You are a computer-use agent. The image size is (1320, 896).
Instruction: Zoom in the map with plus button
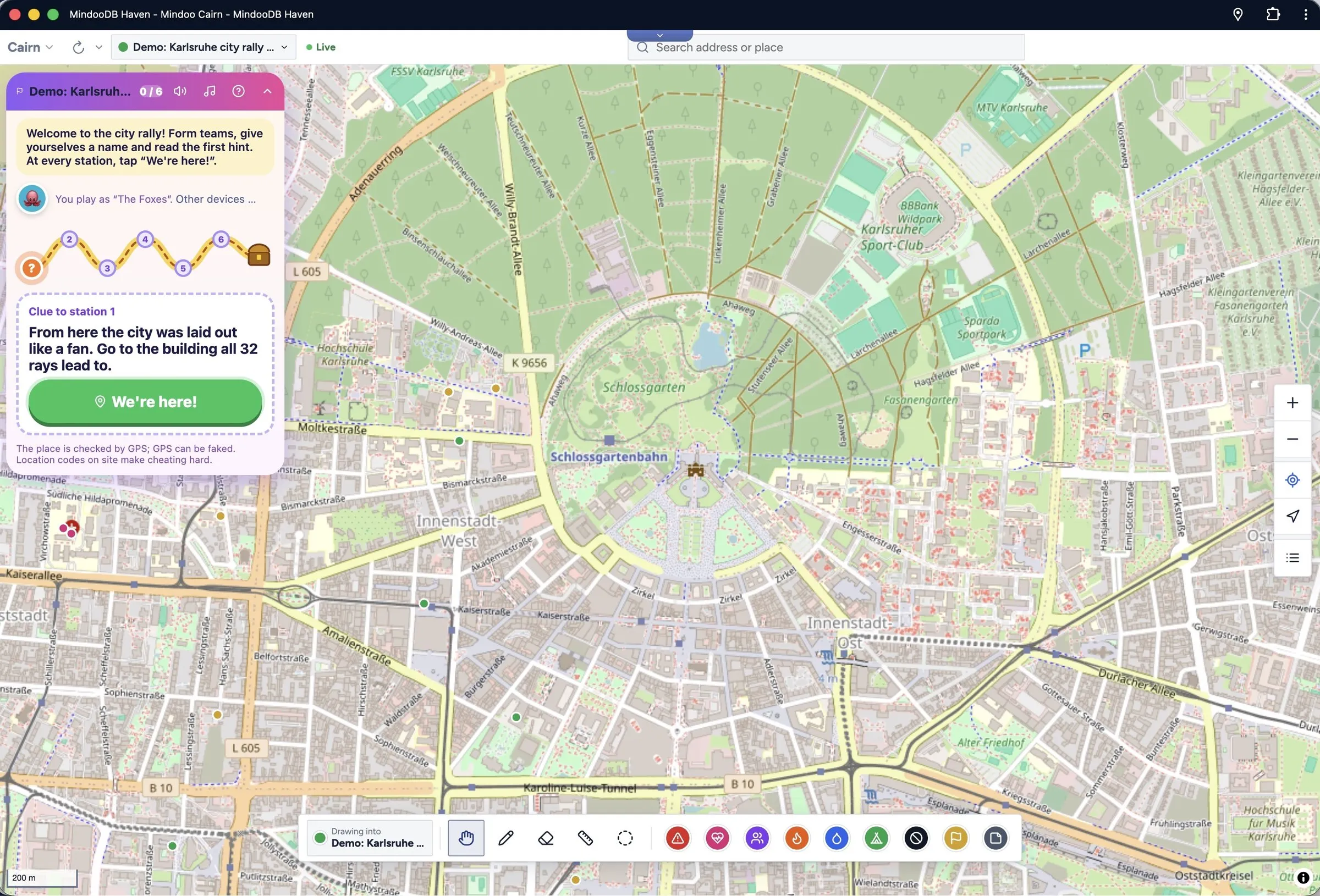point(1292,402)
